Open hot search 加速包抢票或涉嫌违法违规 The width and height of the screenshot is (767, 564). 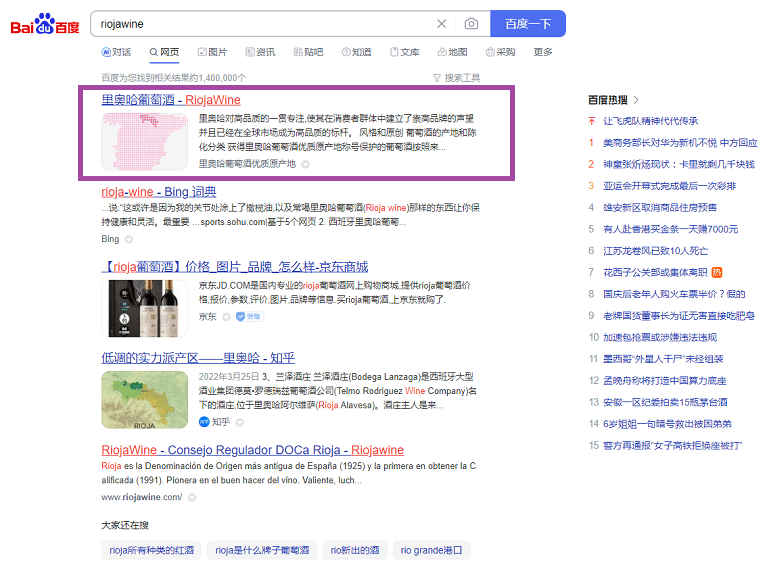(660, 337)
